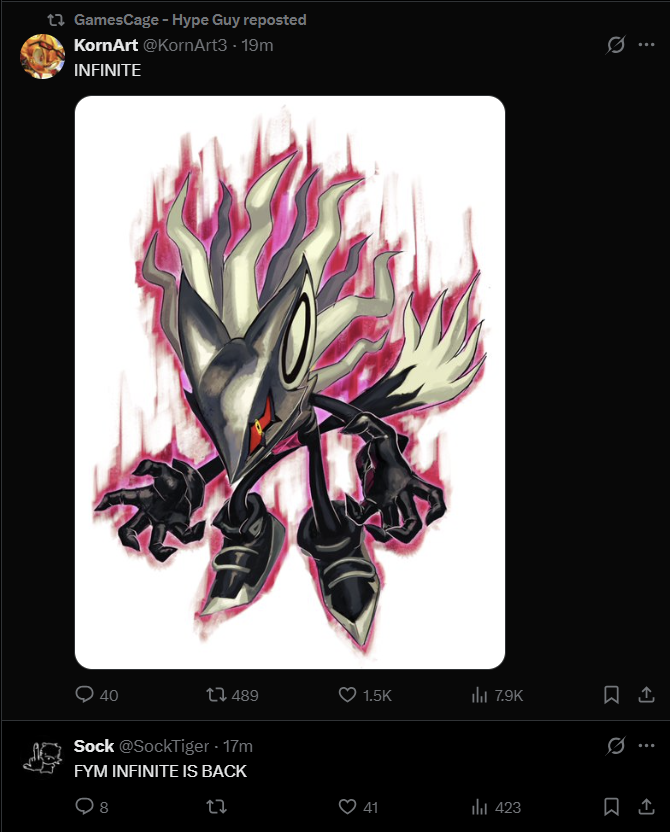Open GamesCage - Hype Guy reposted link

click(x=190, y=20)
